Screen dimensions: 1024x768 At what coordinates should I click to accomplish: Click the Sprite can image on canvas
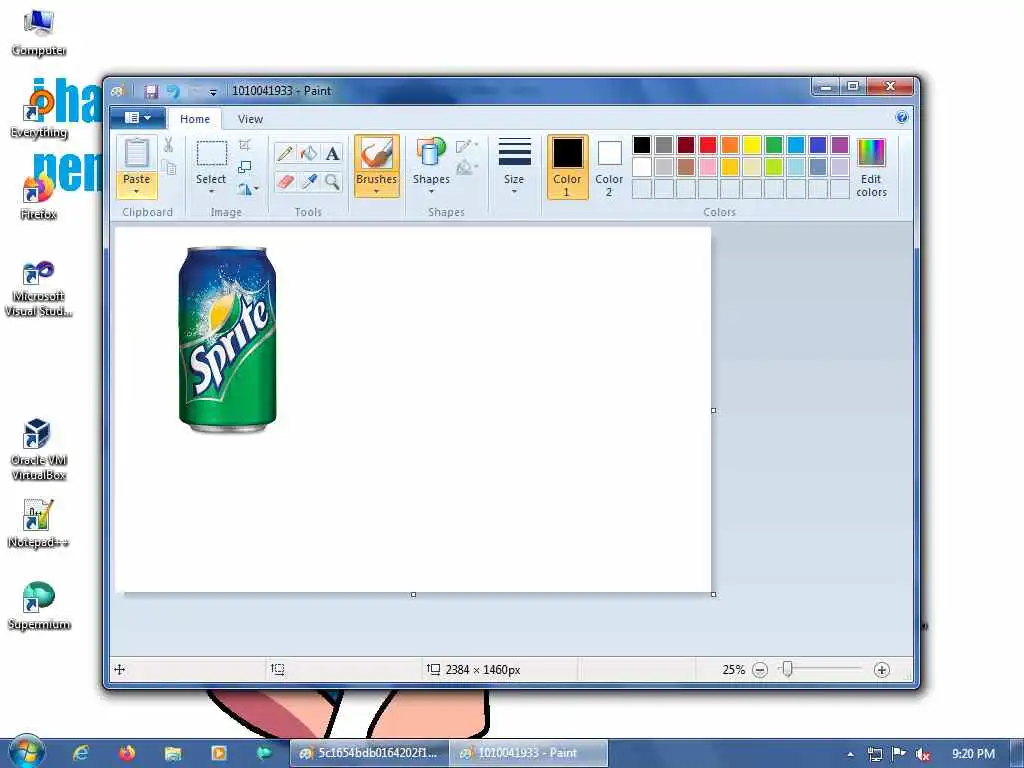click(227, 339)
